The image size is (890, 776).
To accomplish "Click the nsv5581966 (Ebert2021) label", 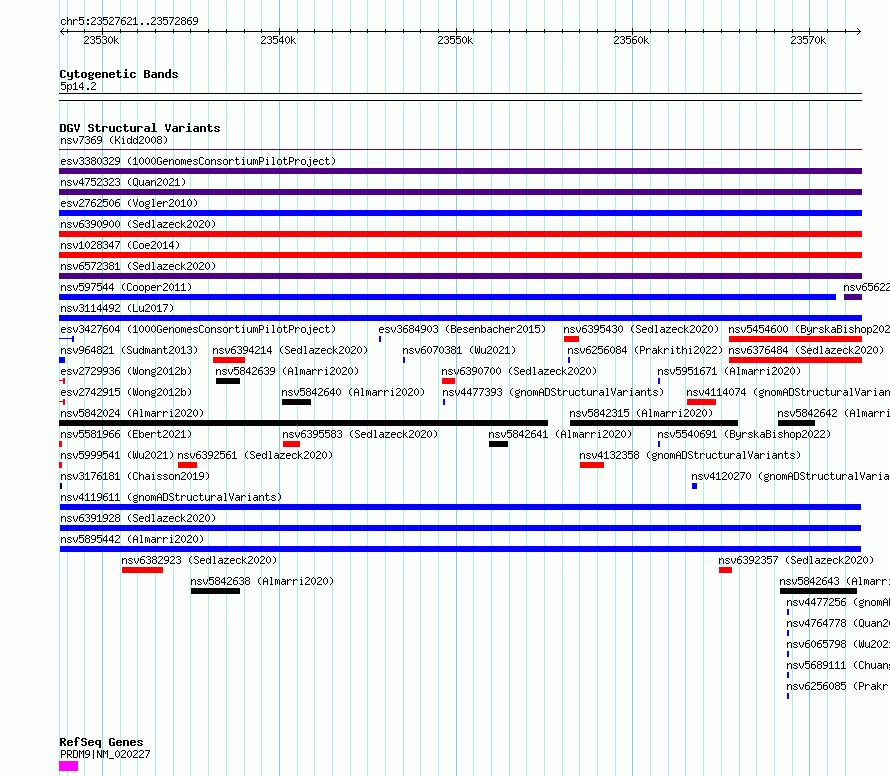I will pyautogui.click(x=126, y=434).
